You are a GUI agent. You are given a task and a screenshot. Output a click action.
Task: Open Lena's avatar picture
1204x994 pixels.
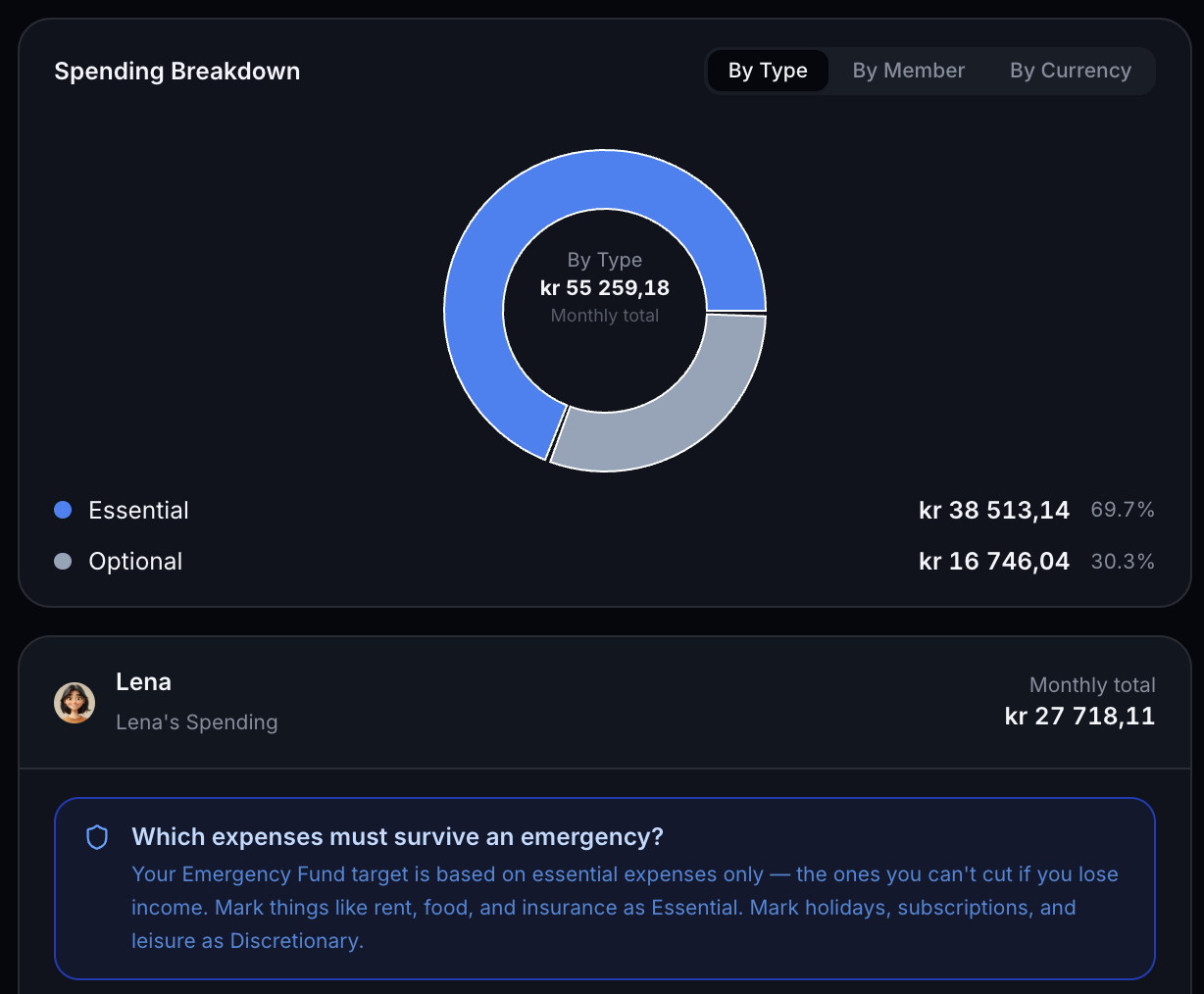(x=75, y=703)
